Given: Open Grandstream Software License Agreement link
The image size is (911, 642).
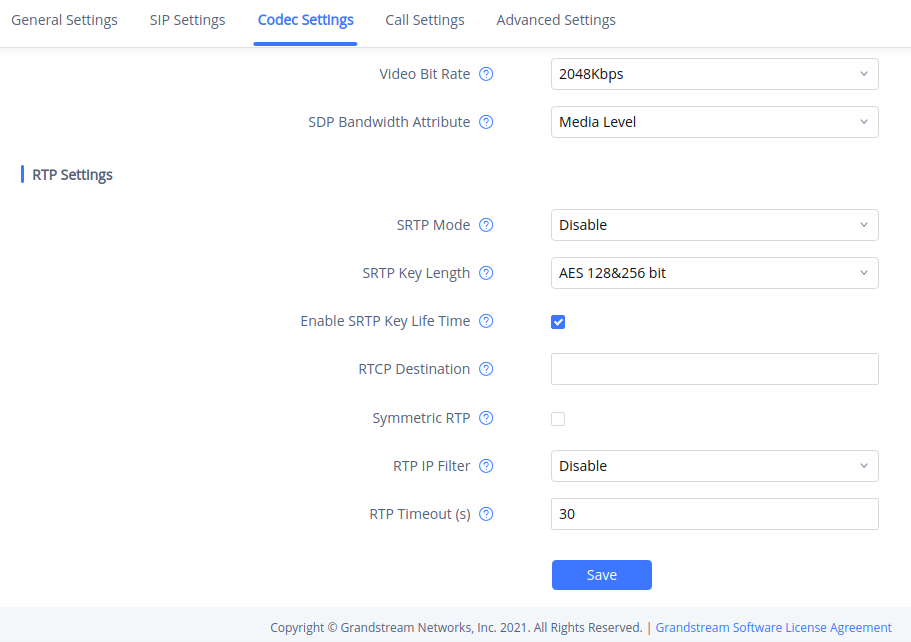Looking at the screenshot, I should pos(773,628).
